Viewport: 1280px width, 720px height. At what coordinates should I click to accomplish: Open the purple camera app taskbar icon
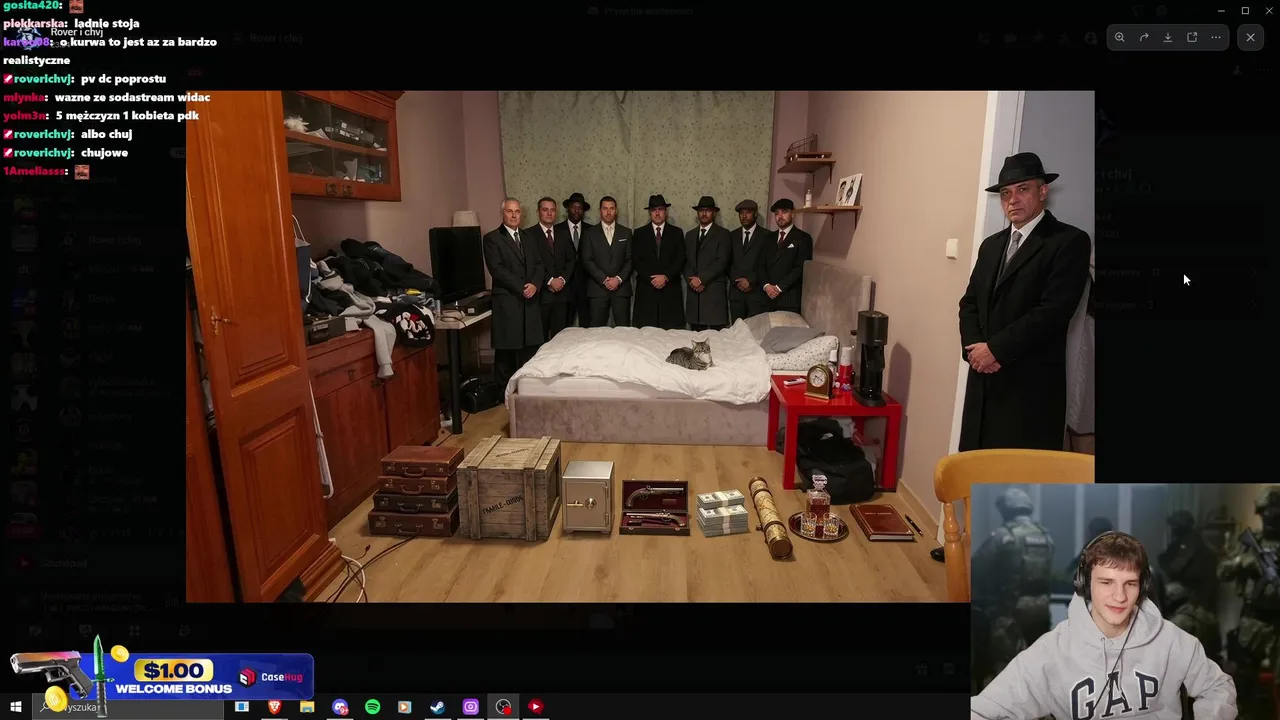click(470, 707)
